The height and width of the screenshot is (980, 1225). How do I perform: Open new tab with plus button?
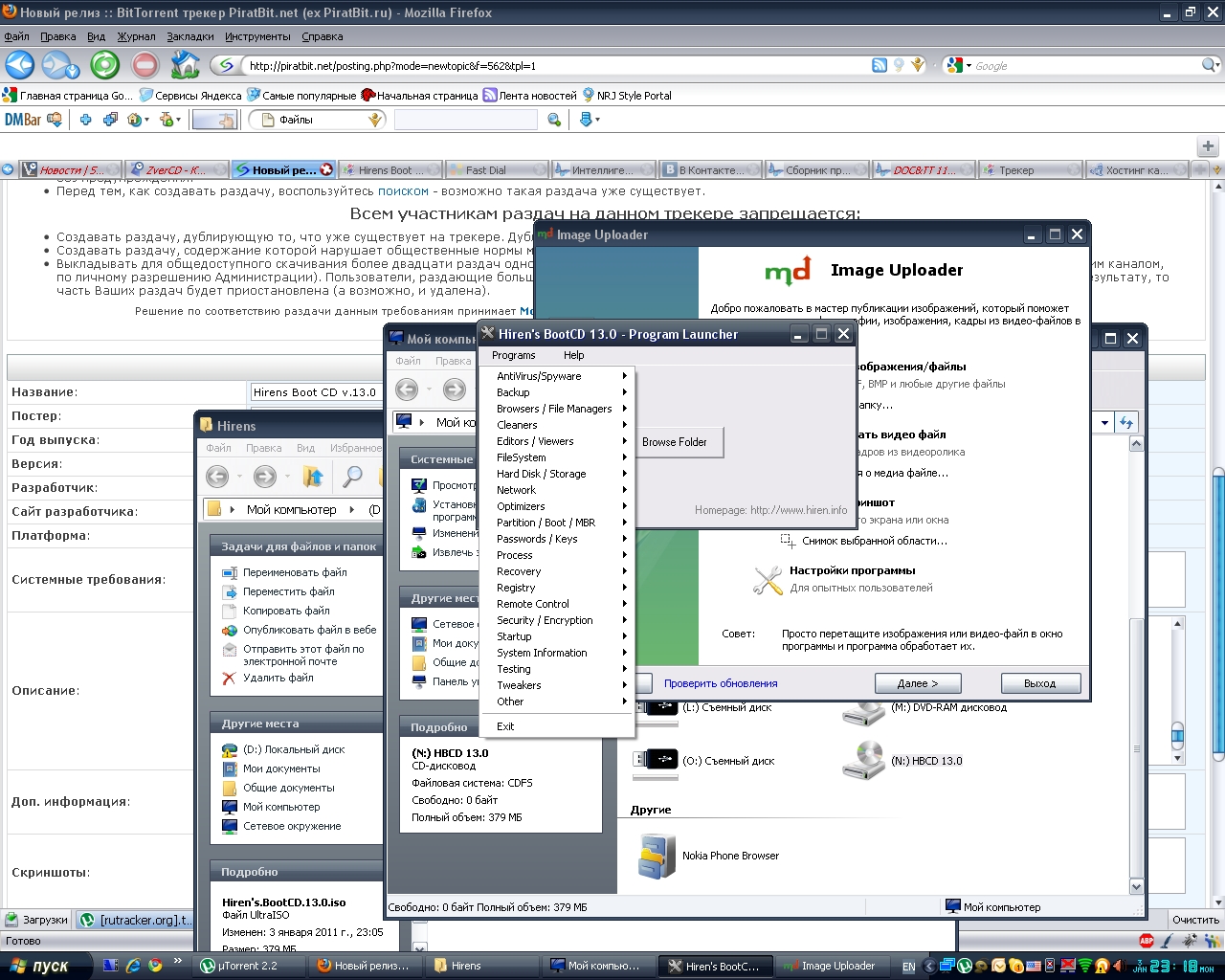[1208, 146]
